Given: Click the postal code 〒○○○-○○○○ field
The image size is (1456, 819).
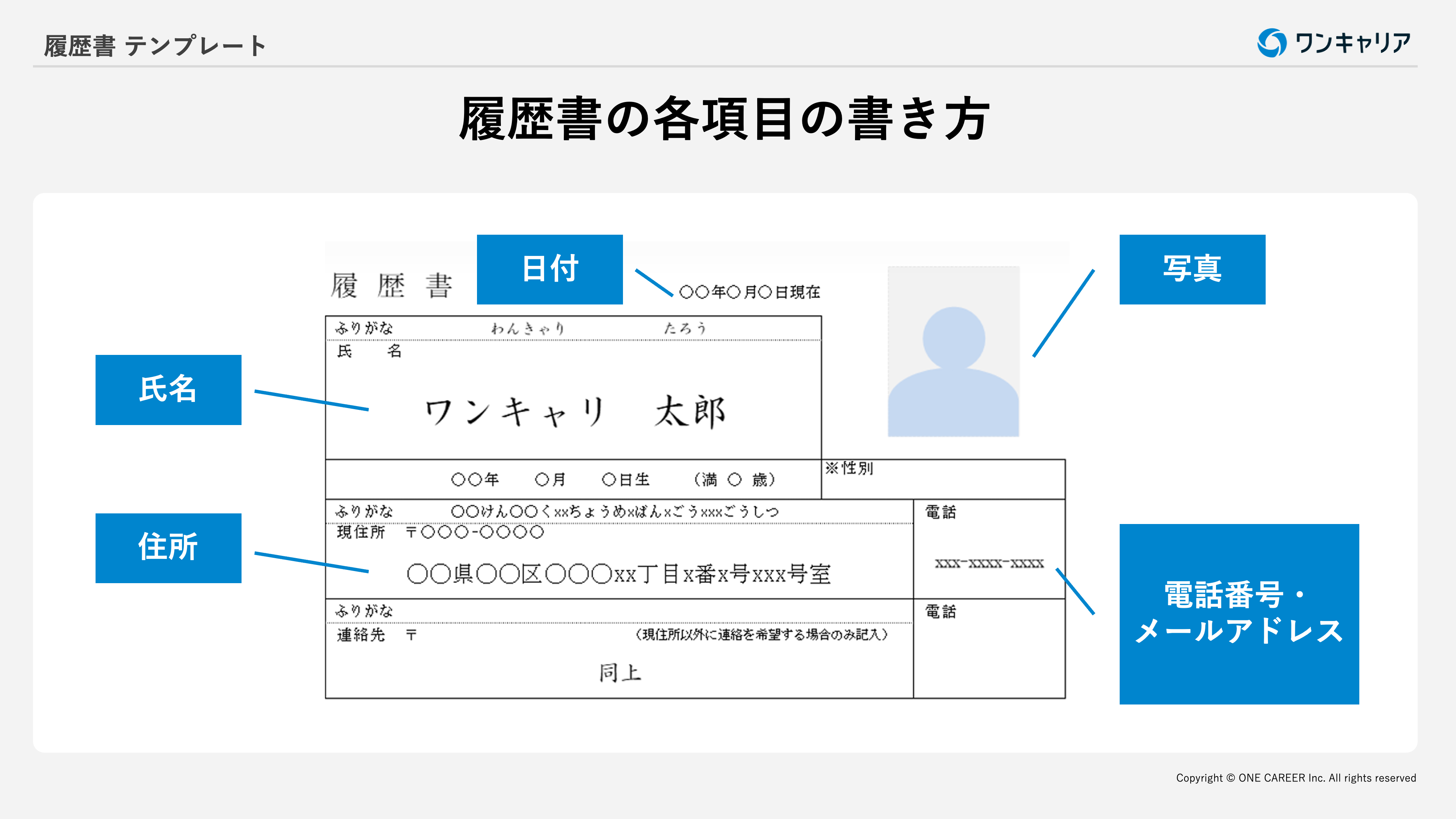Looking at the screenshot, I should [475, 532].
